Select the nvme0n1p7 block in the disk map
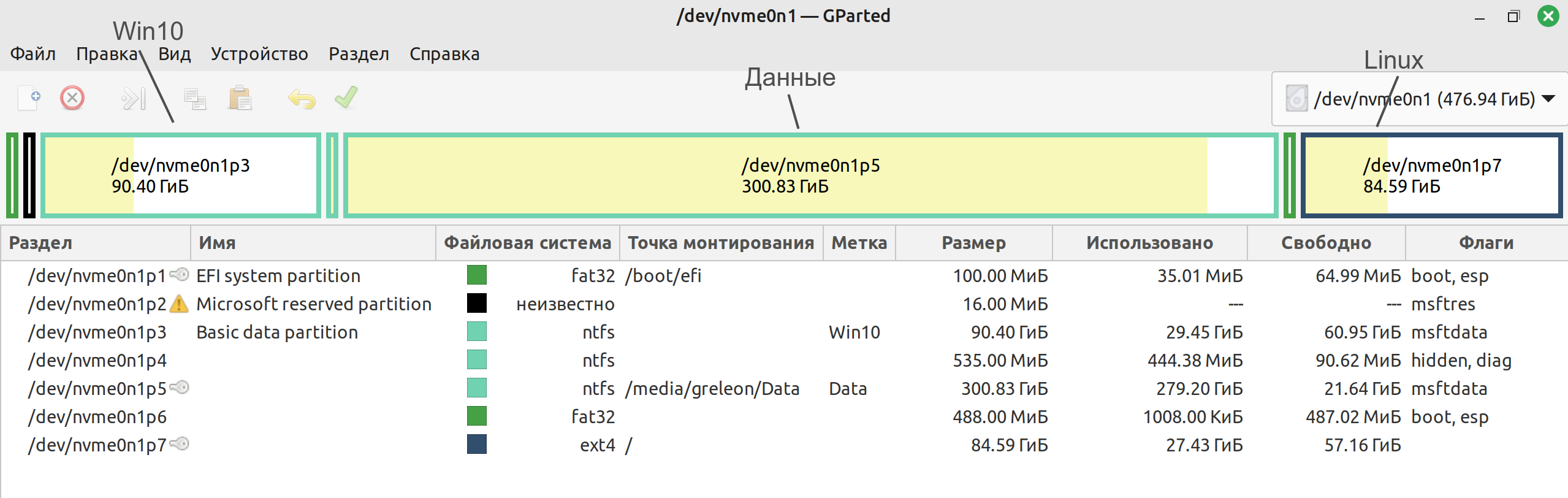Viewport: 1568px width, 498px height. tap(1432, 175)
